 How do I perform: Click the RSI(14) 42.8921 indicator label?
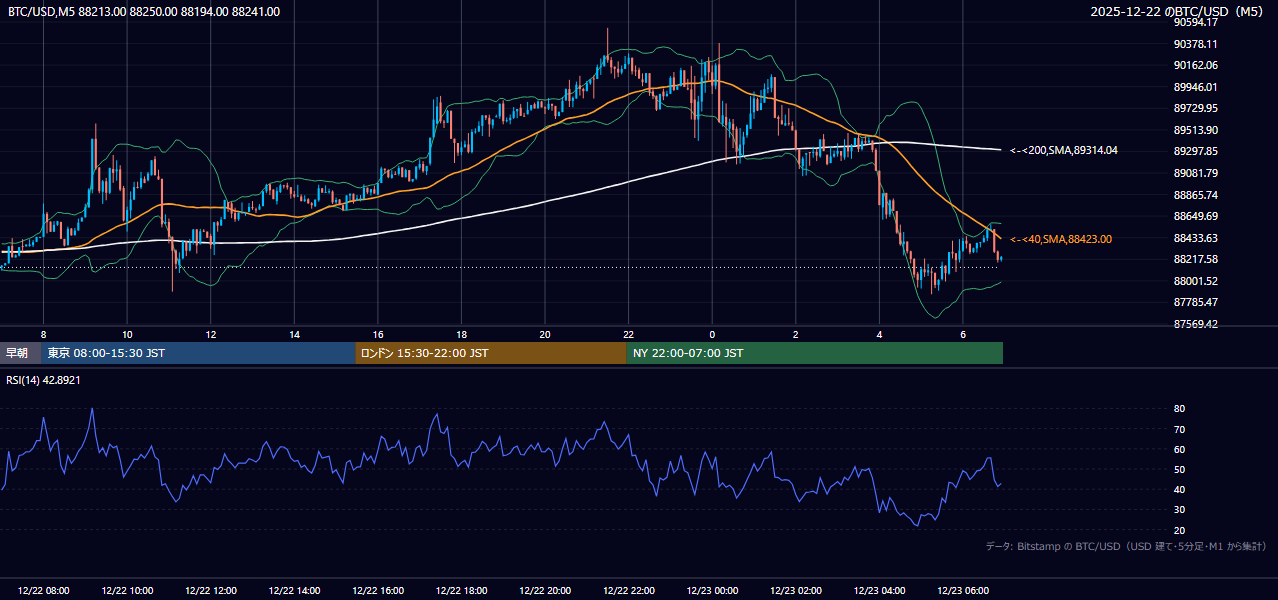point(43,380)
